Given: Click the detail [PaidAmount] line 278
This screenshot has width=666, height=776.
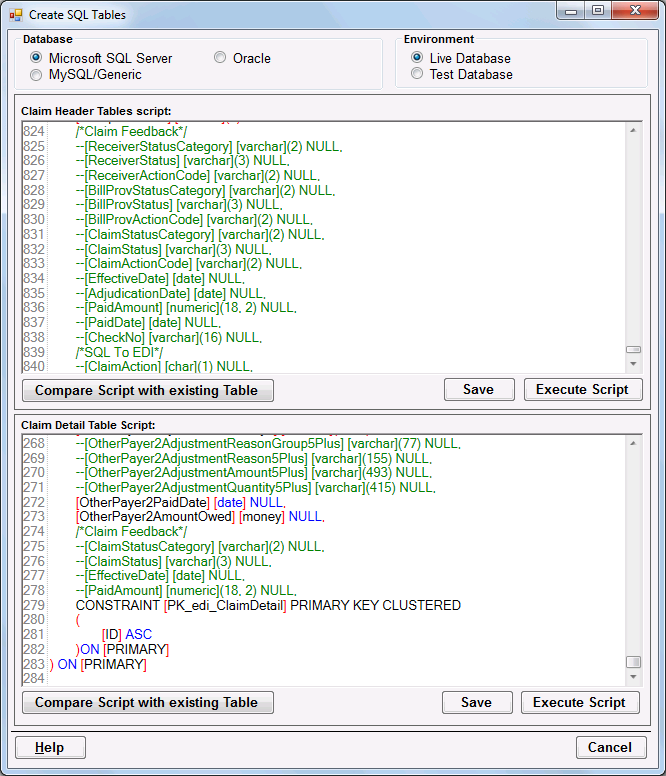Looking at the screenshot, I should (186, 590).
